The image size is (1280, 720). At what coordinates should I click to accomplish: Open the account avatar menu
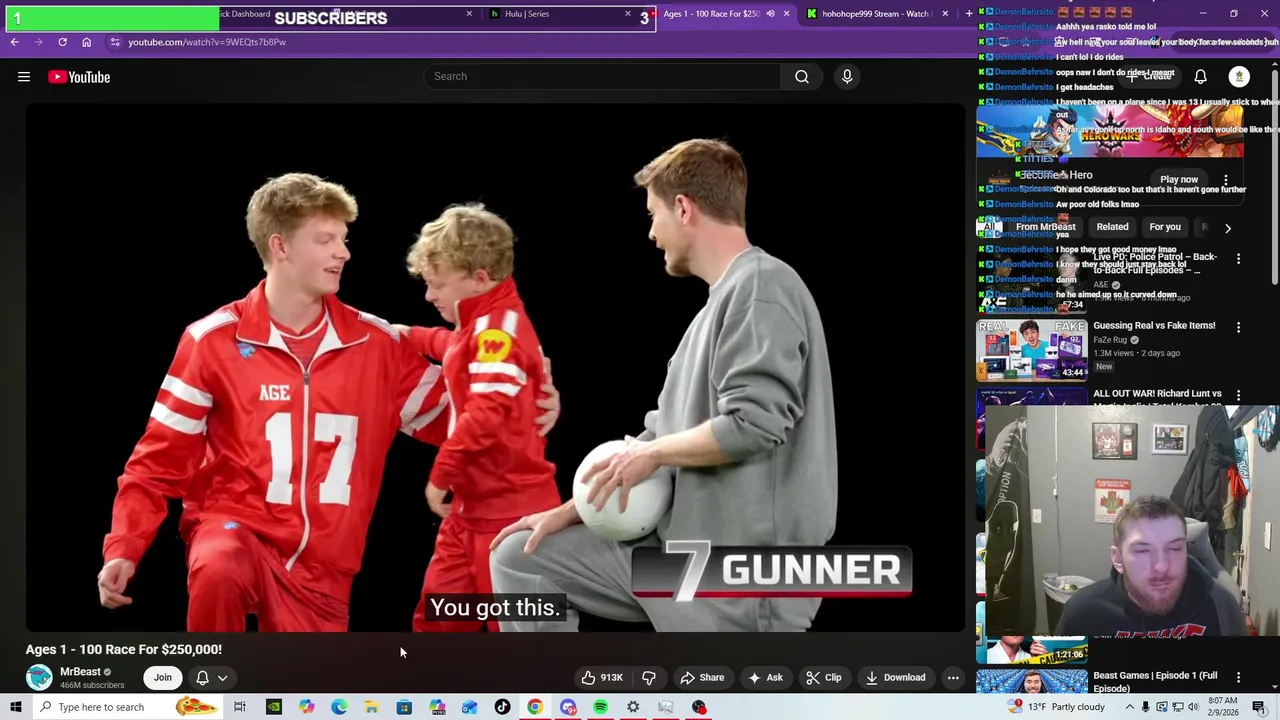tap(1239, 77)
